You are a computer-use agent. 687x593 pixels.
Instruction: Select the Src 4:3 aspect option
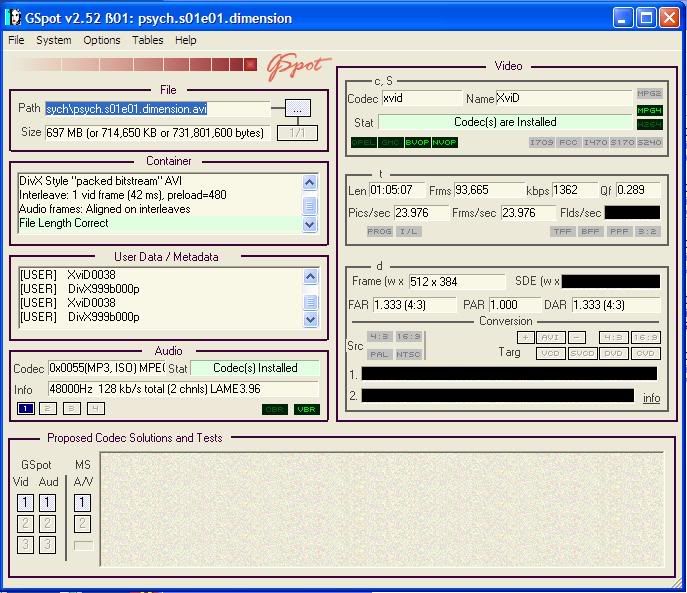379,337
